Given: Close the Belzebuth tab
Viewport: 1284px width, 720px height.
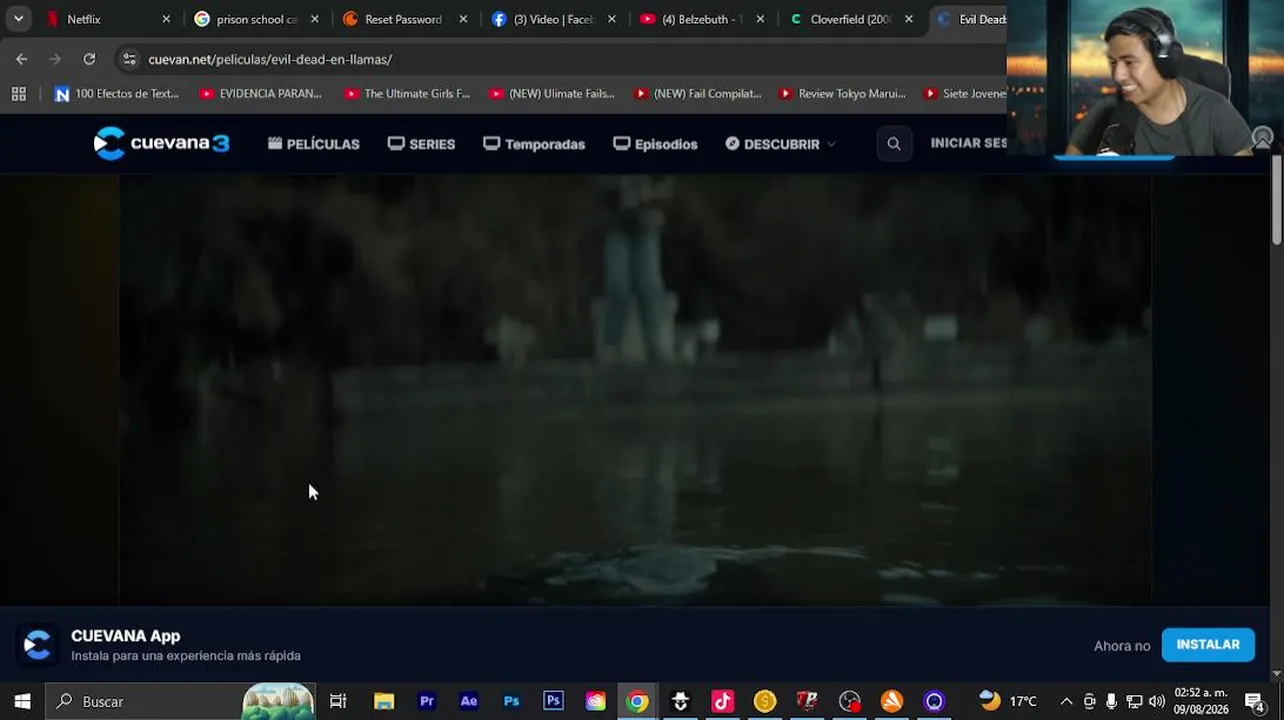Looking at the screenshot, I should point(760,19).
